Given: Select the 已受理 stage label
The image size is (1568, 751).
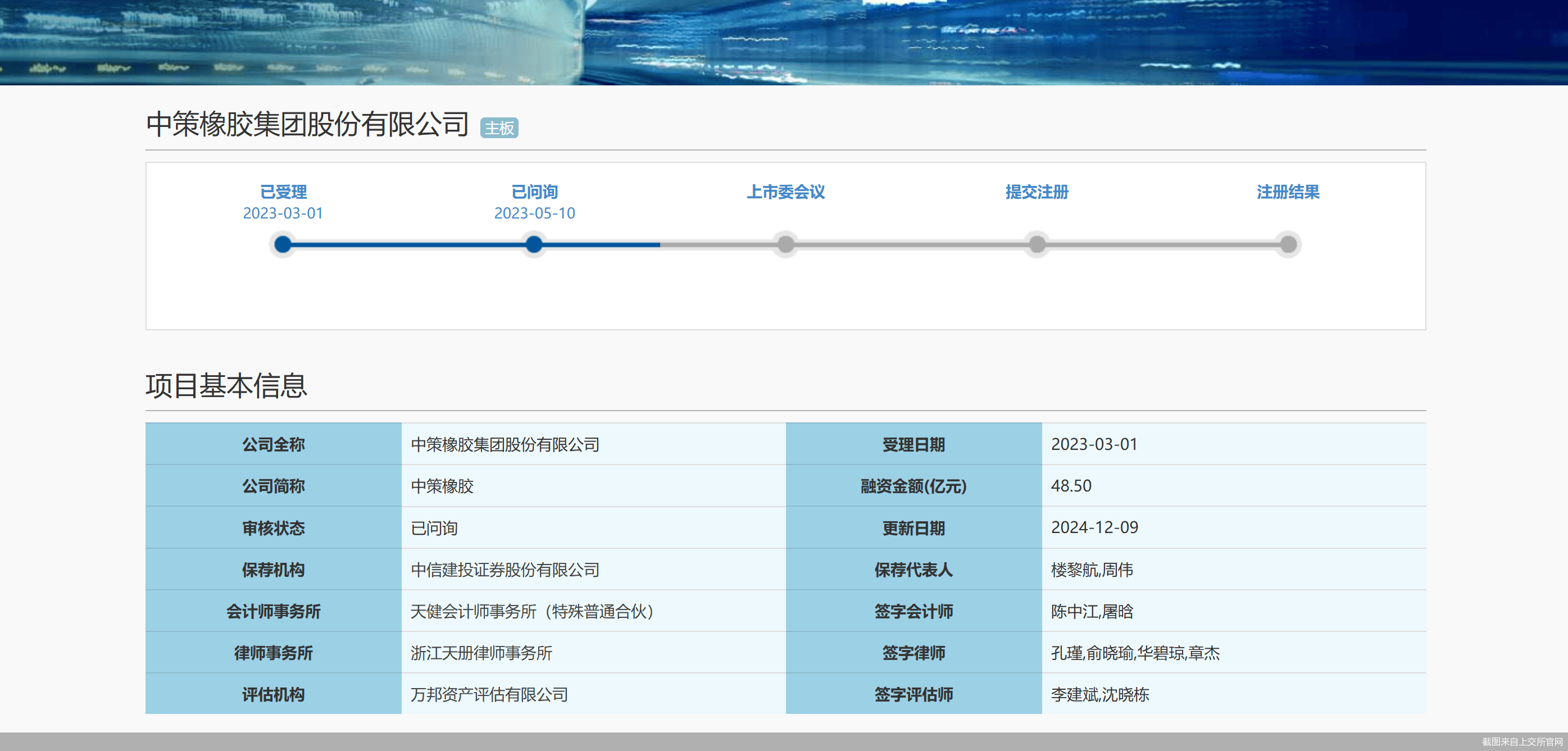Looking at the screenshot, I should [x=283, y=192].
